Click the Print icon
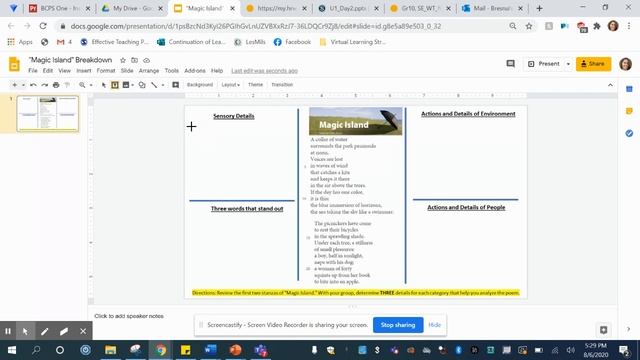Image resolution: width=640 pixels, height=360 pixels. pos(56,85)
